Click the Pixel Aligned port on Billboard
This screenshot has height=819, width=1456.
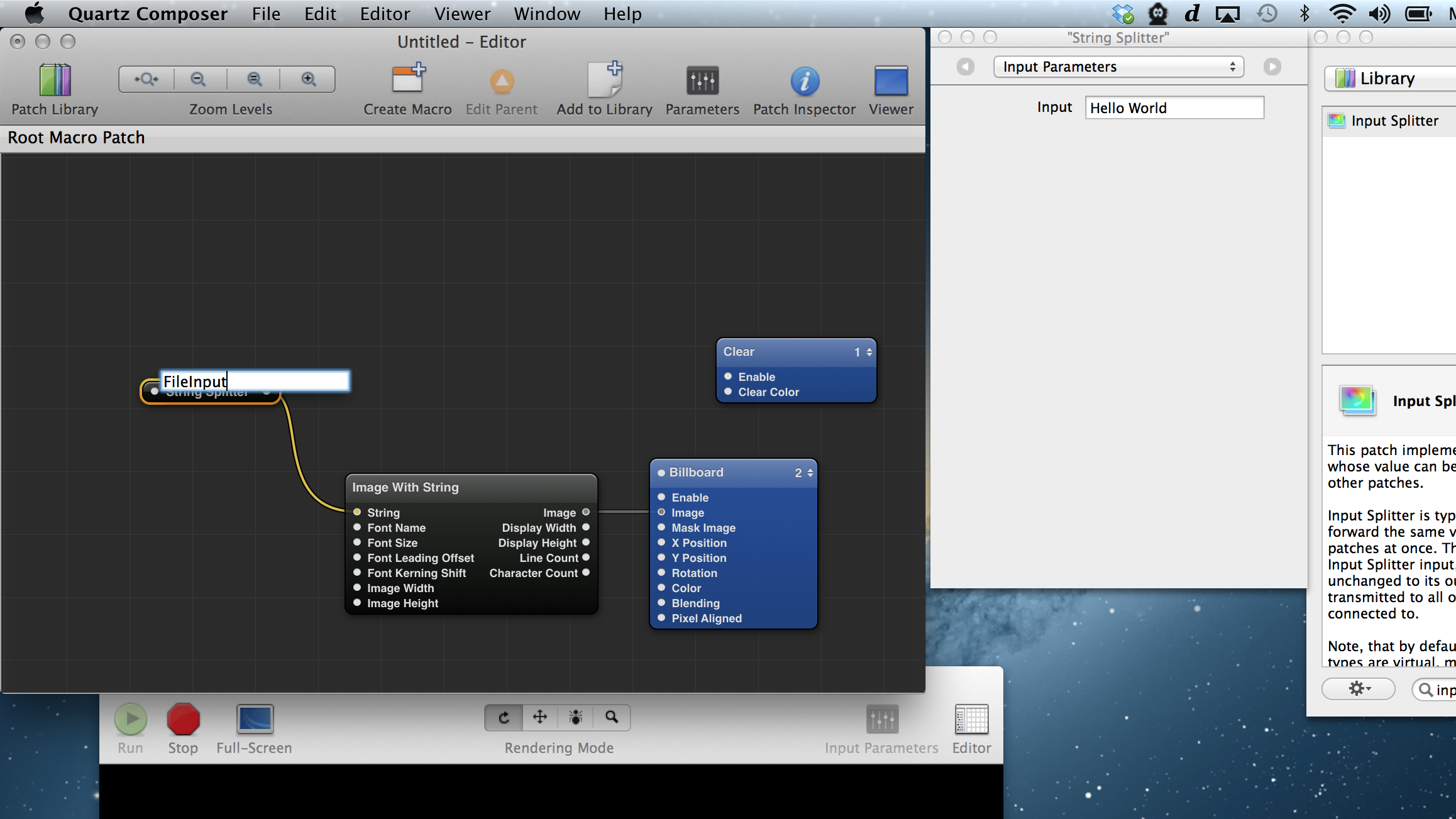pos(661,618)
